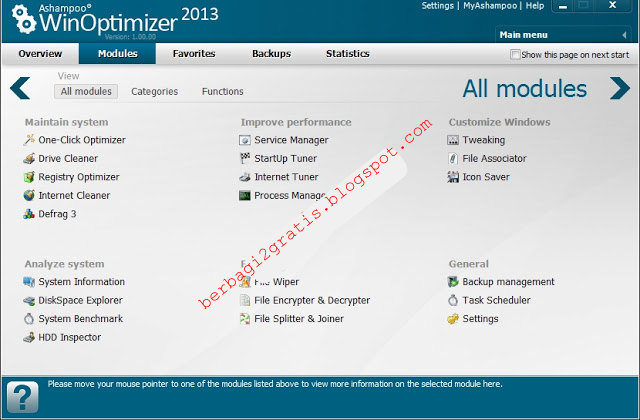Click the Process Manager icon
The height and width of the screenshot is (420, 640).
coord(245,196)
